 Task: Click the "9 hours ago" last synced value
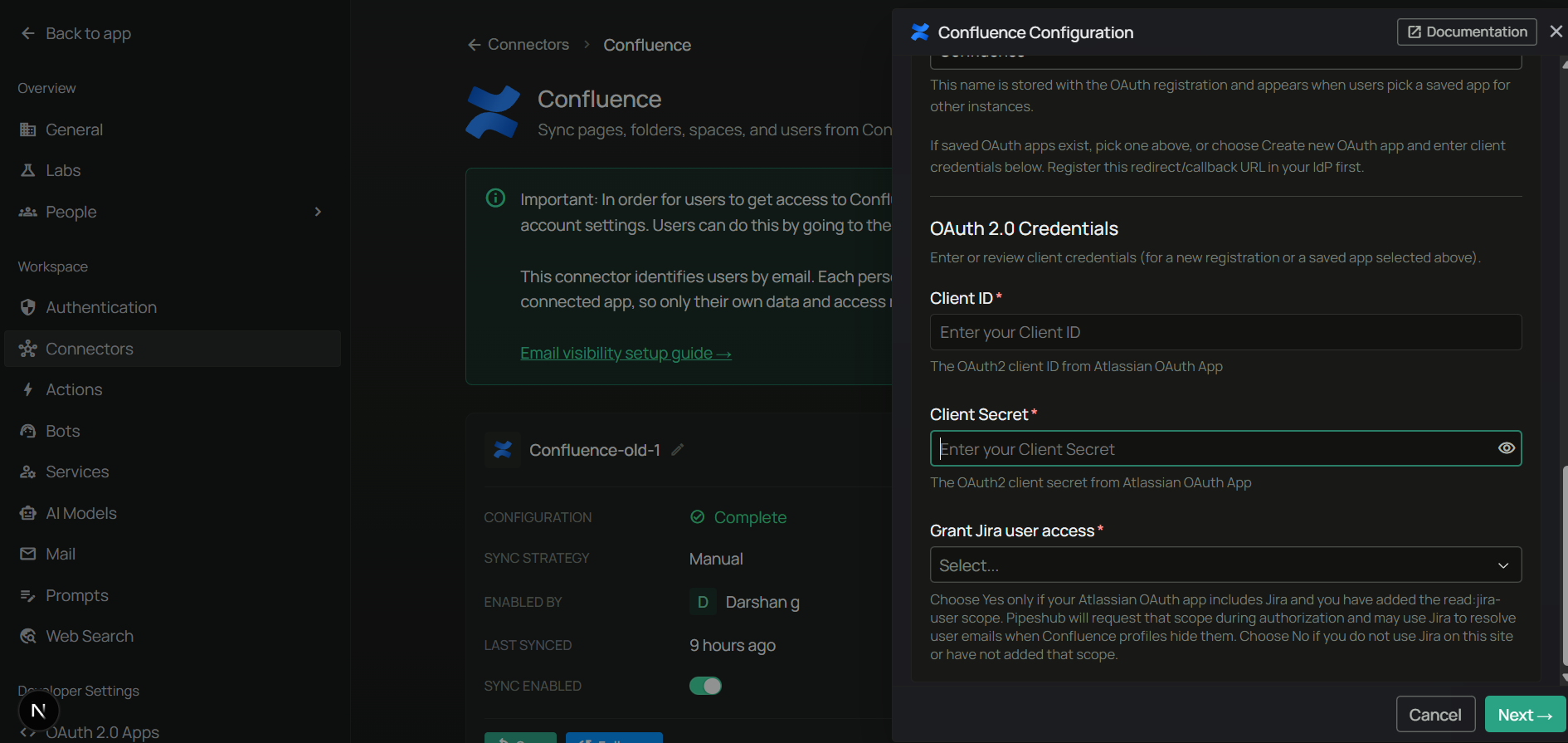(x=733, y=645)
